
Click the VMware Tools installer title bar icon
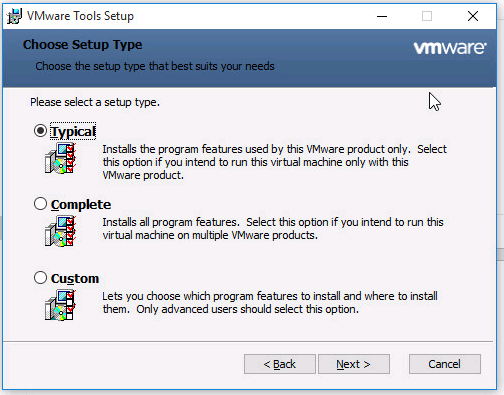(x=15, y=16)
